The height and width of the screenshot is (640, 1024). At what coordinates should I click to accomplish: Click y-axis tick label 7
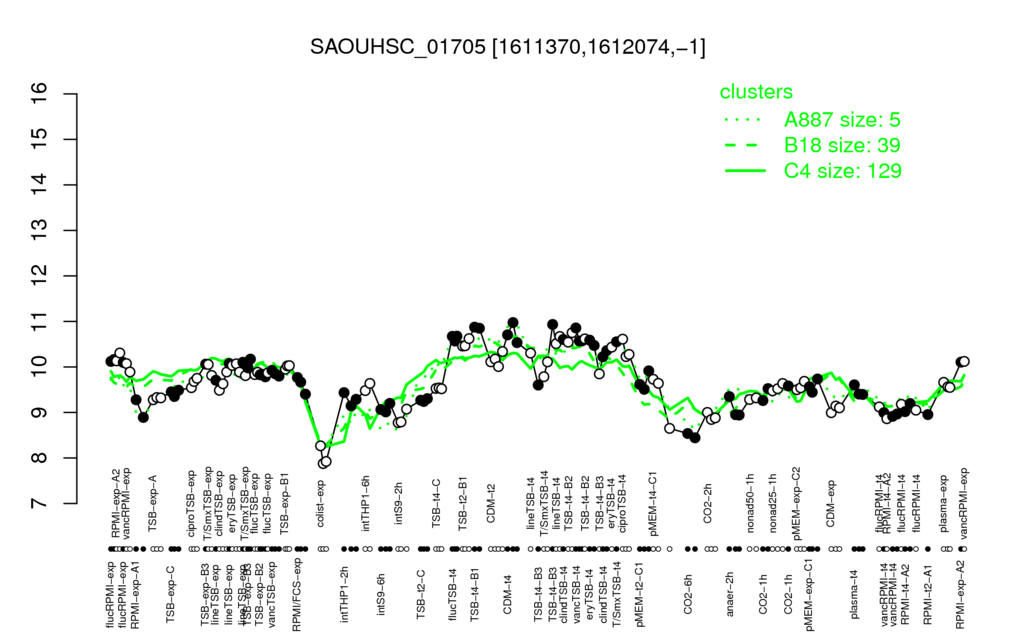tap(39, 504)
